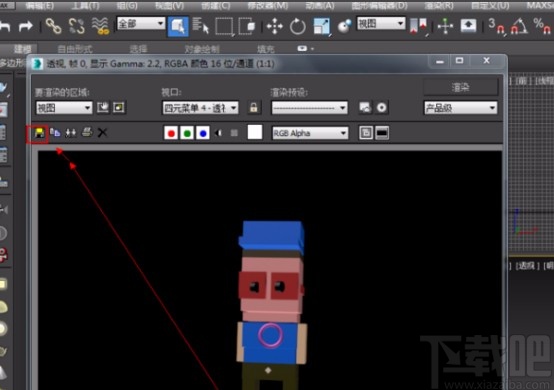Viewport: 554px width, 390px height.
Task: Toggle the red channel display
Action: coord(171,133)
